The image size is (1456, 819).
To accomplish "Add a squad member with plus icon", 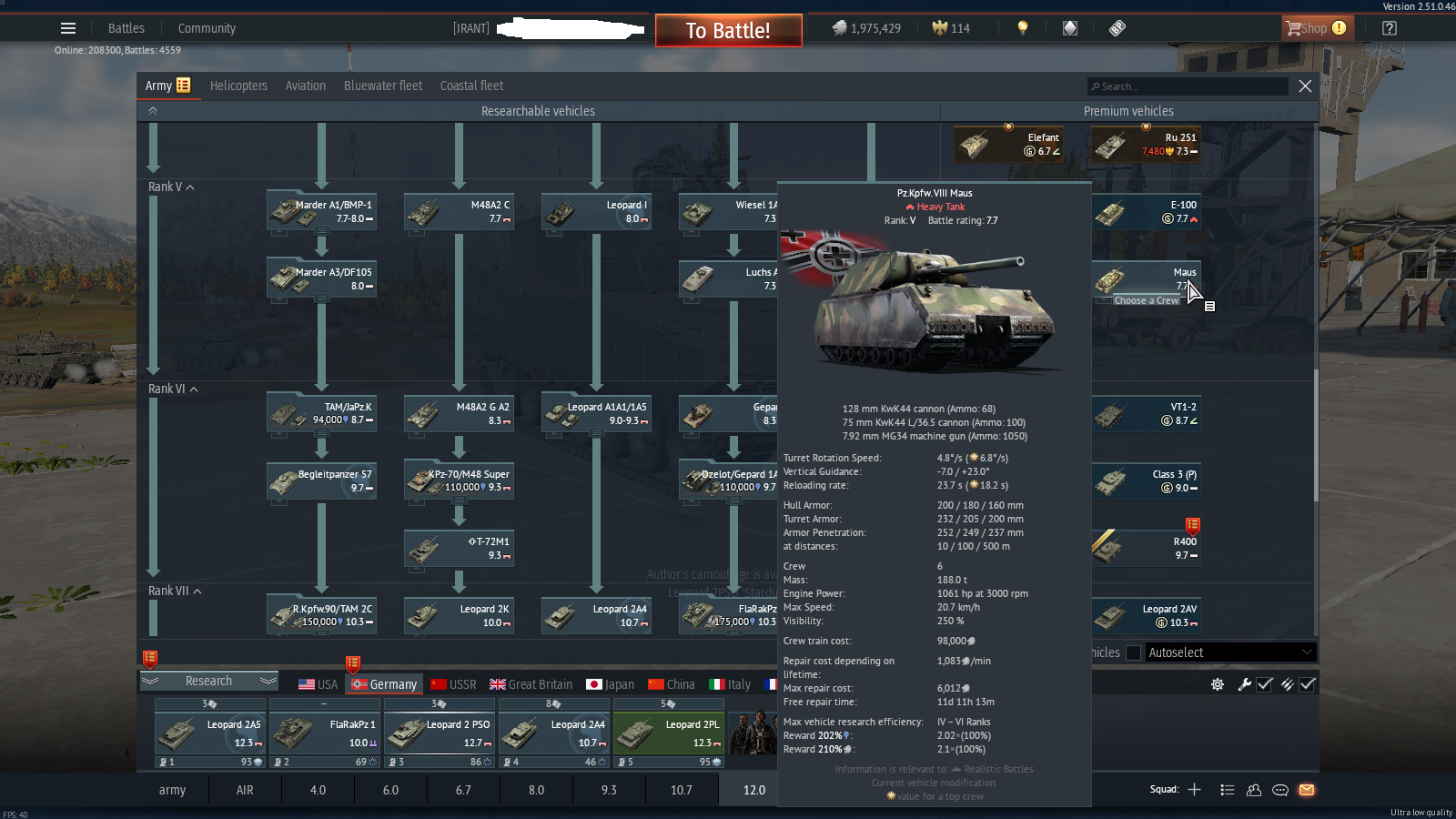I will [1195, 790].
